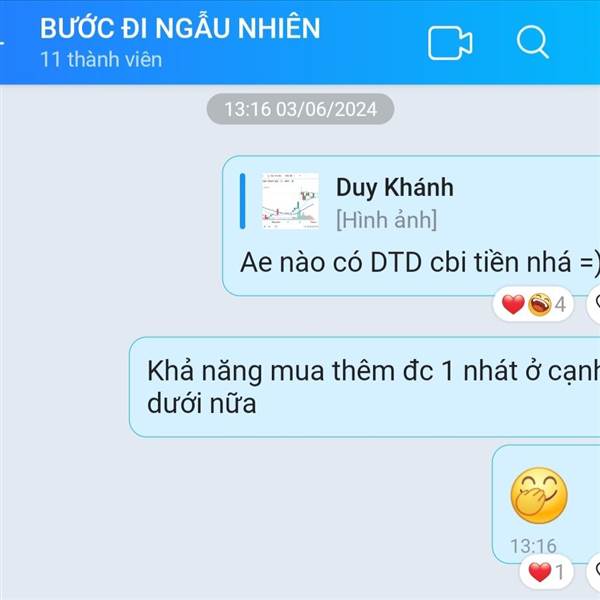Viewport: 600px width, 600px height.
Task: Start a video call in the group
Action: 450,43
